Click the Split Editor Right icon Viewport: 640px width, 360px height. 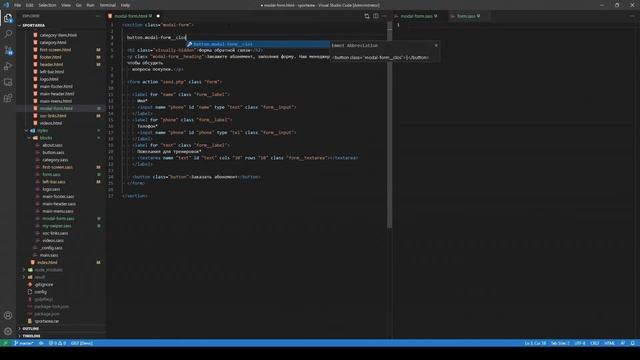(x=376, y=16)
